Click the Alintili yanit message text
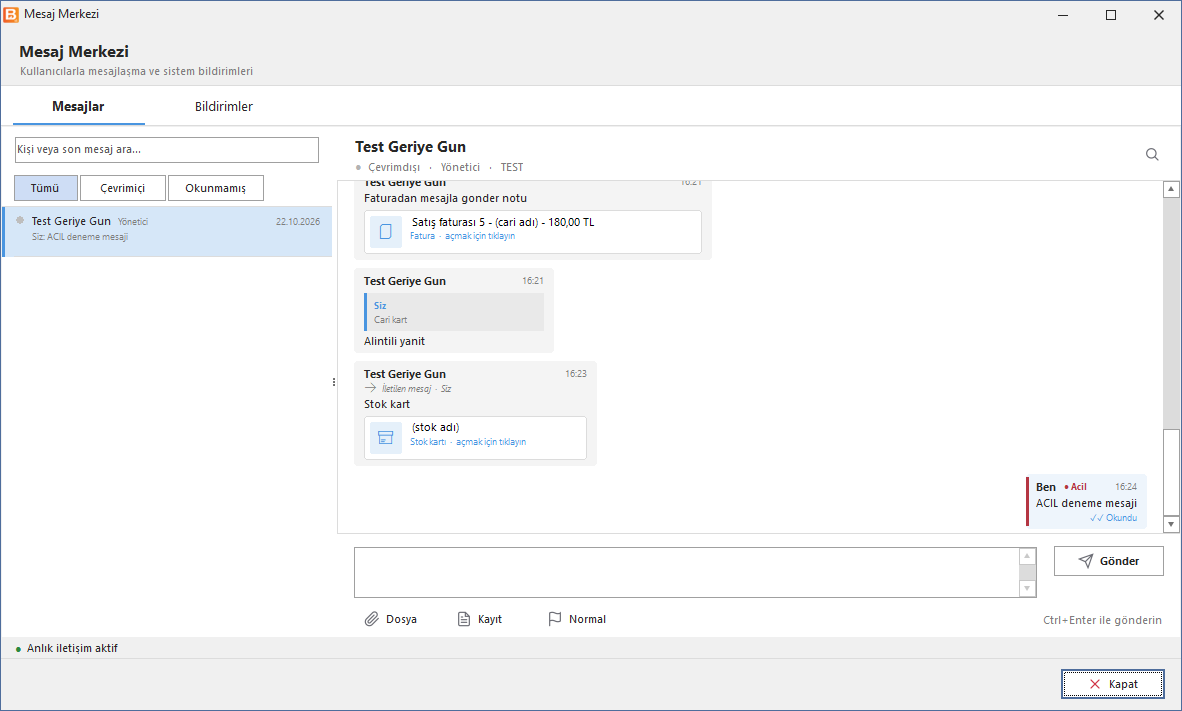Screen dimensions: 1182x711 click(394, 341)
